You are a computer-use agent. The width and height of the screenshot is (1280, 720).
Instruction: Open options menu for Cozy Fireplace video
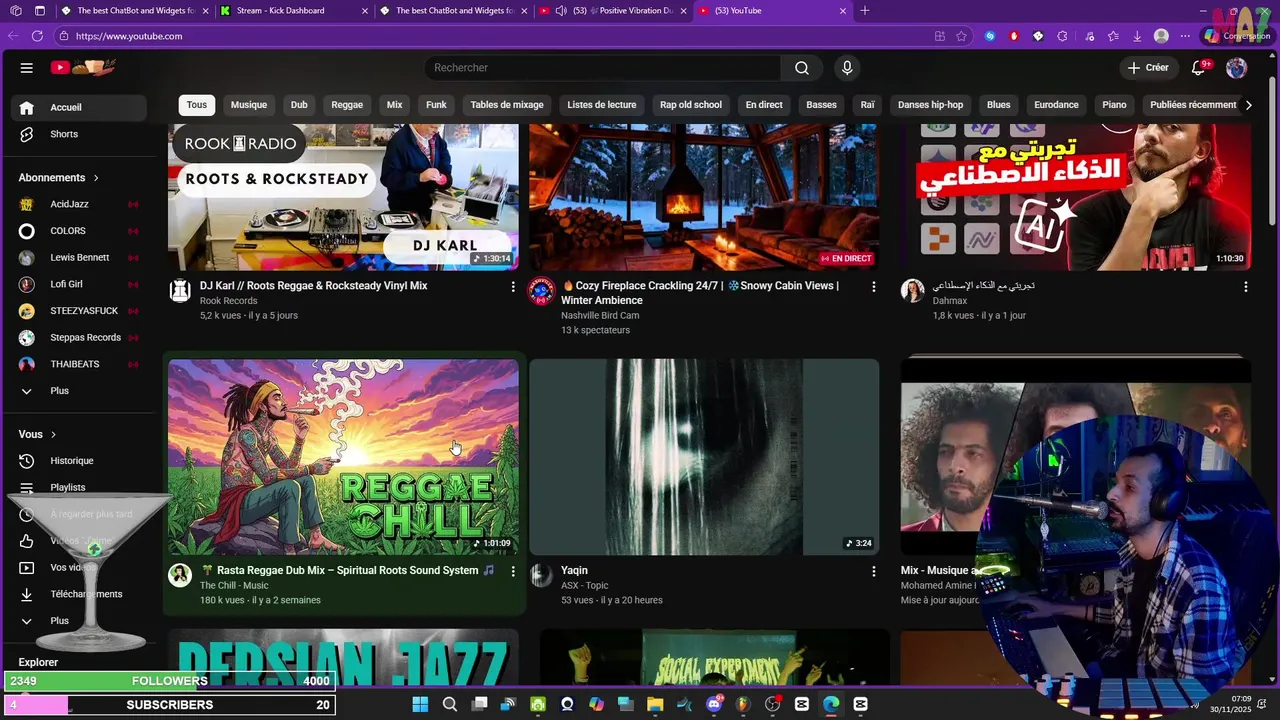tap(873, 287)
